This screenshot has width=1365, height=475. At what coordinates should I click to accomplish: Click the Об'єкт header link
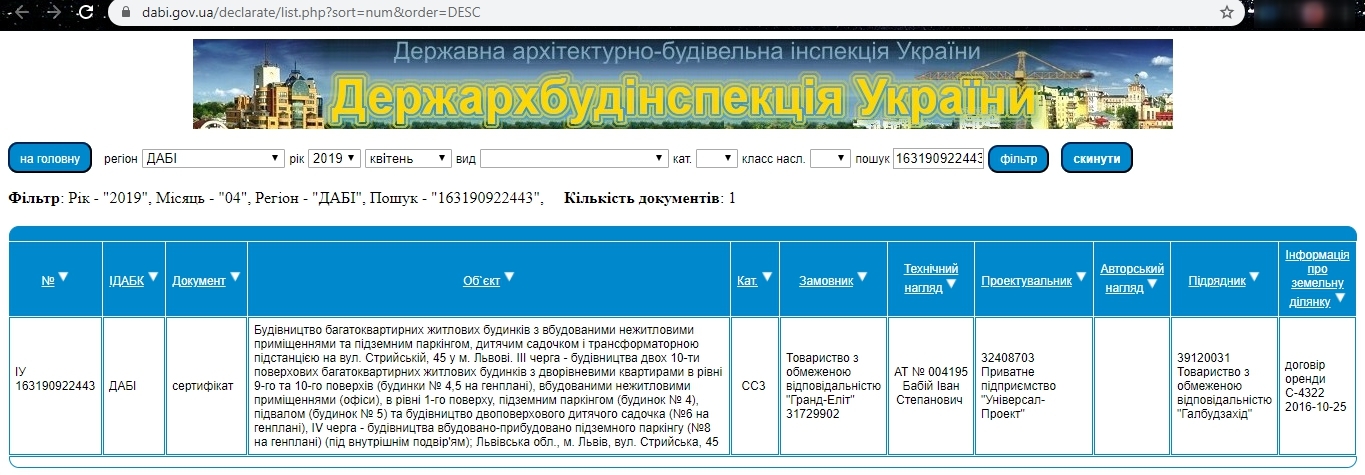click(481, 281)
